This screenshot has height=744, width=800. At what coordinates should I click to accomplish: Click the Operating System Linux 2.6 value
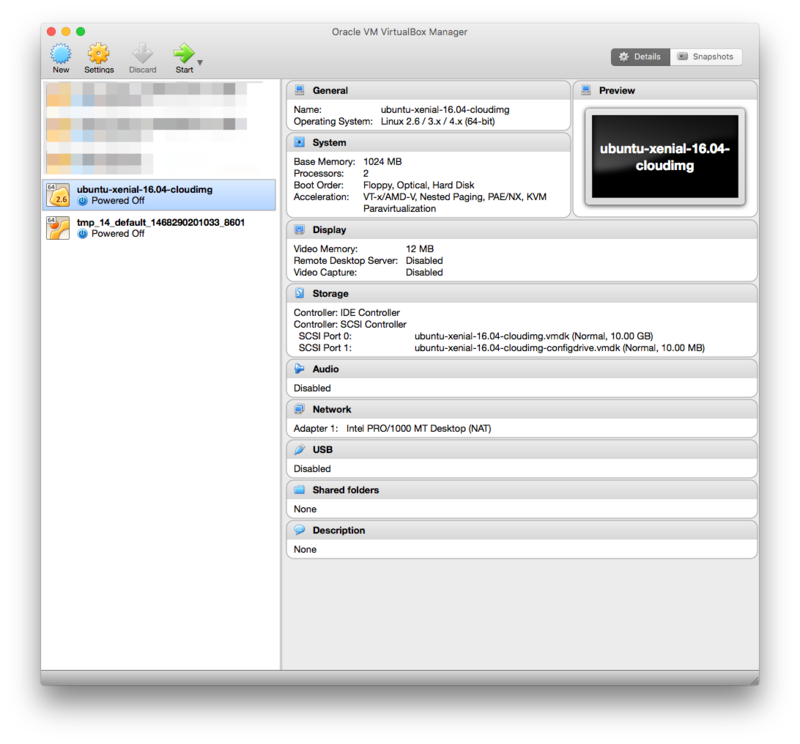click(x=437, y=121)
